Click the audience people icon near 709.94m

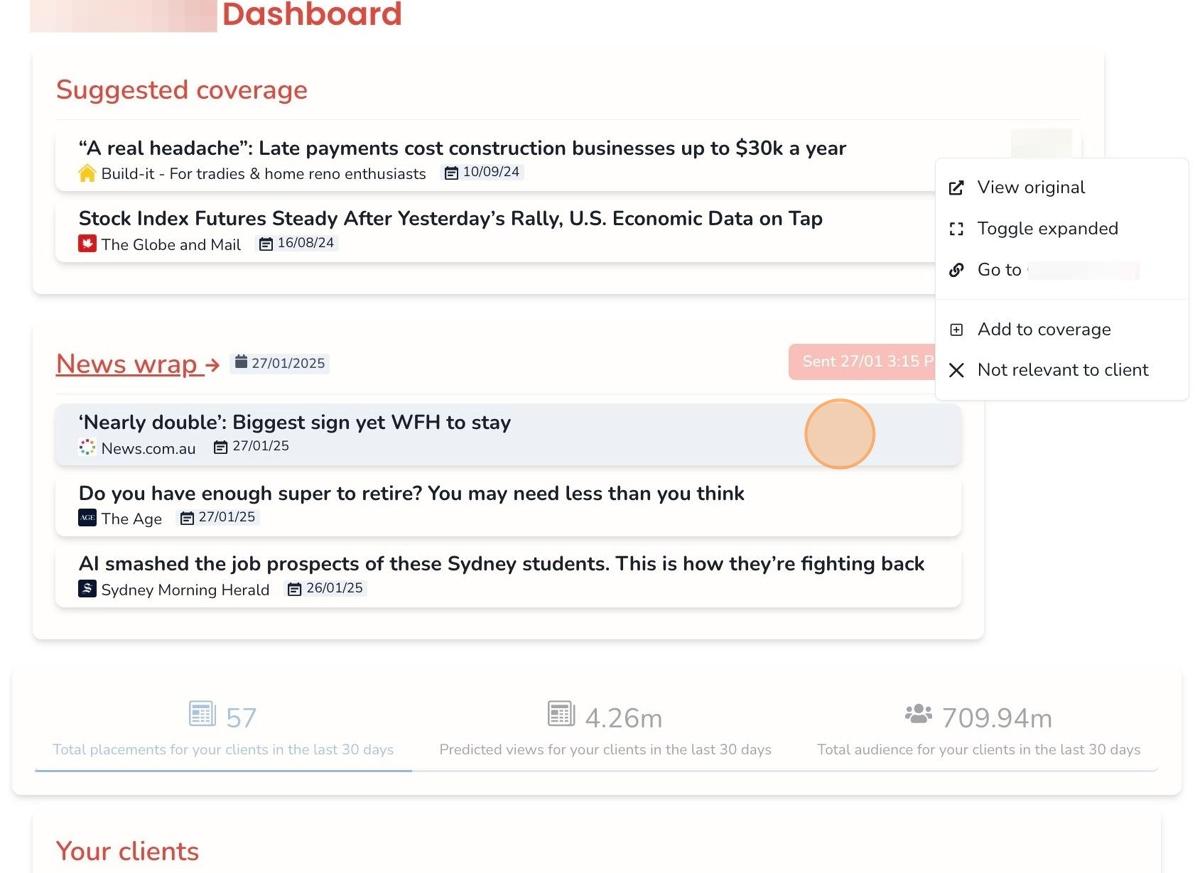coord(917,713)
